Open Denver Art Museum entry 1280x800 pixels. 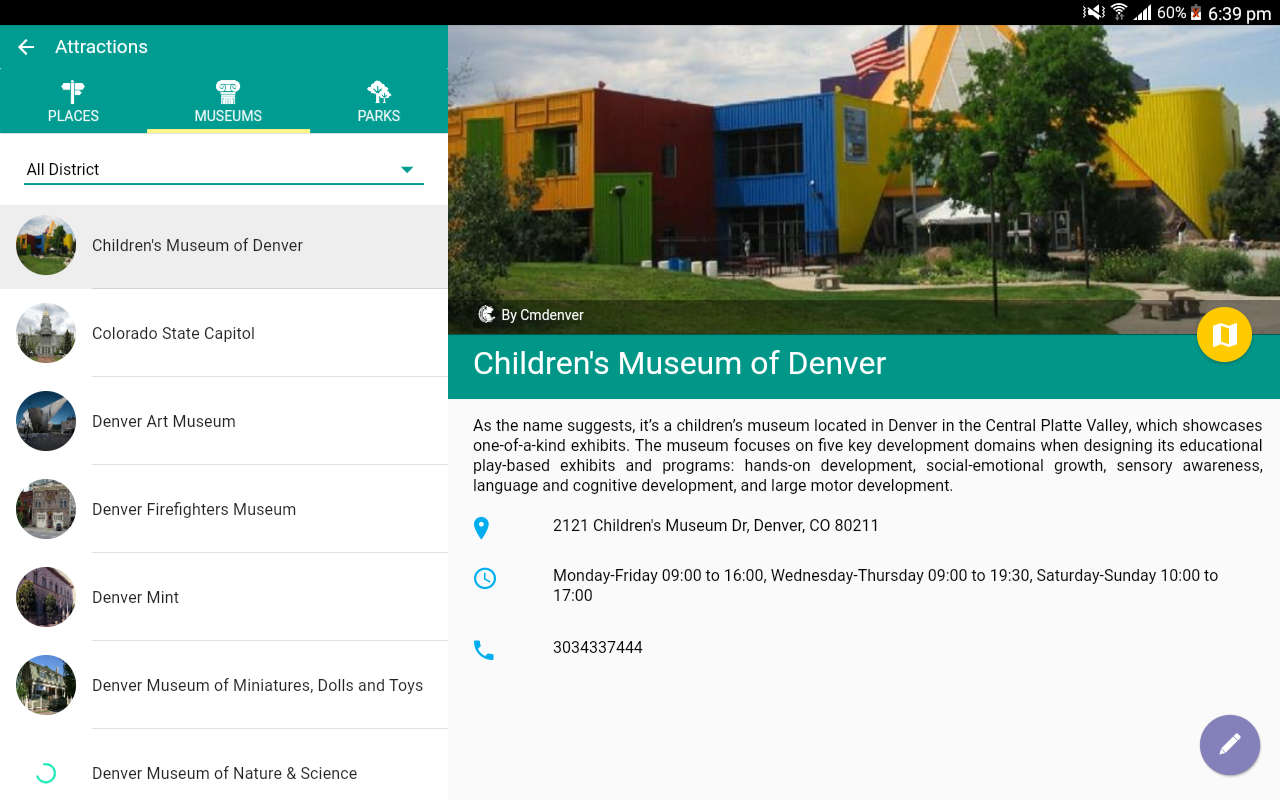coord(224,421)
